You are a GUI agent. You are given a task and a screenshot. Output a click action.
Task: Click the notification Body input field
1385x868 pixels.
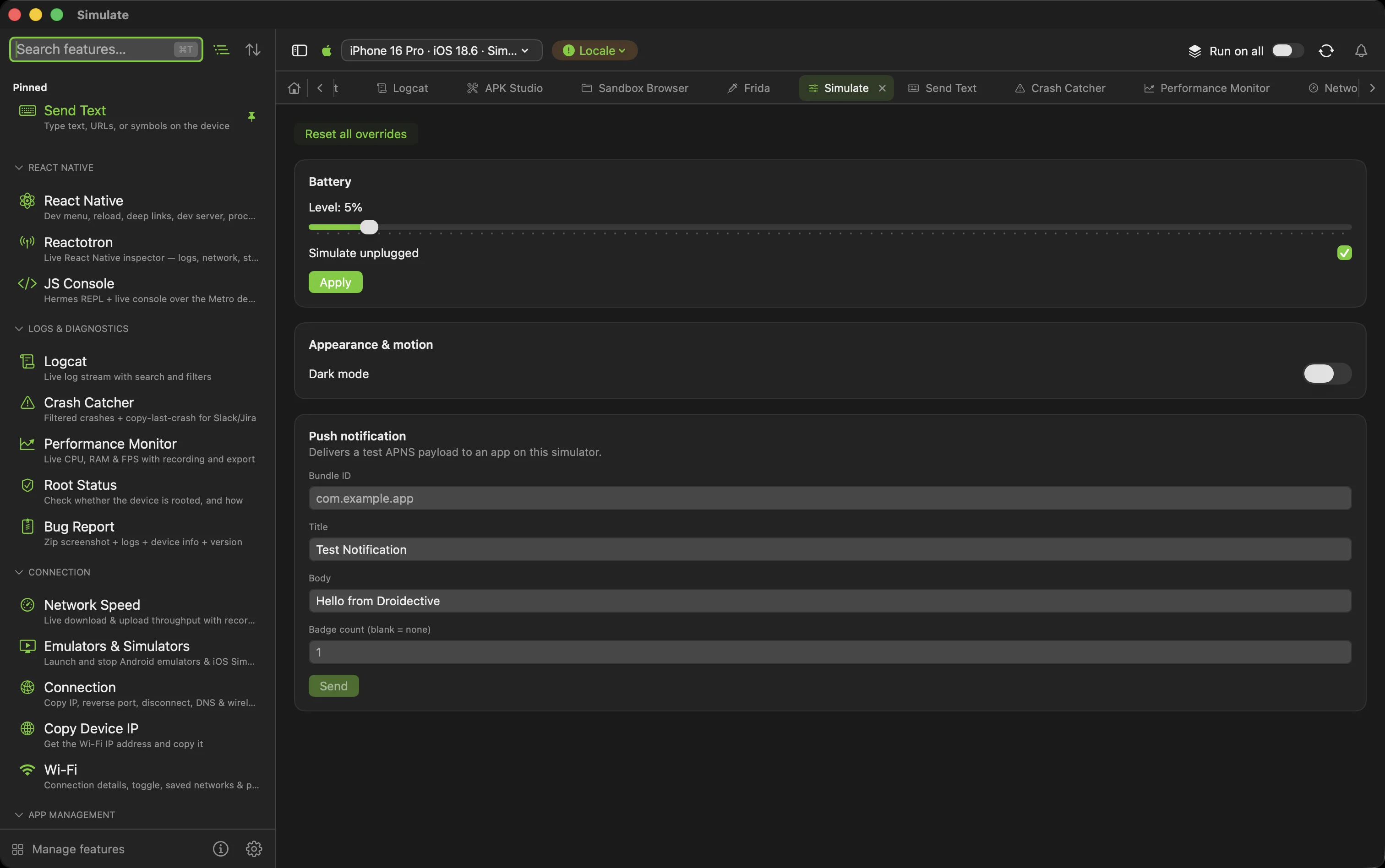pos(830,601)
